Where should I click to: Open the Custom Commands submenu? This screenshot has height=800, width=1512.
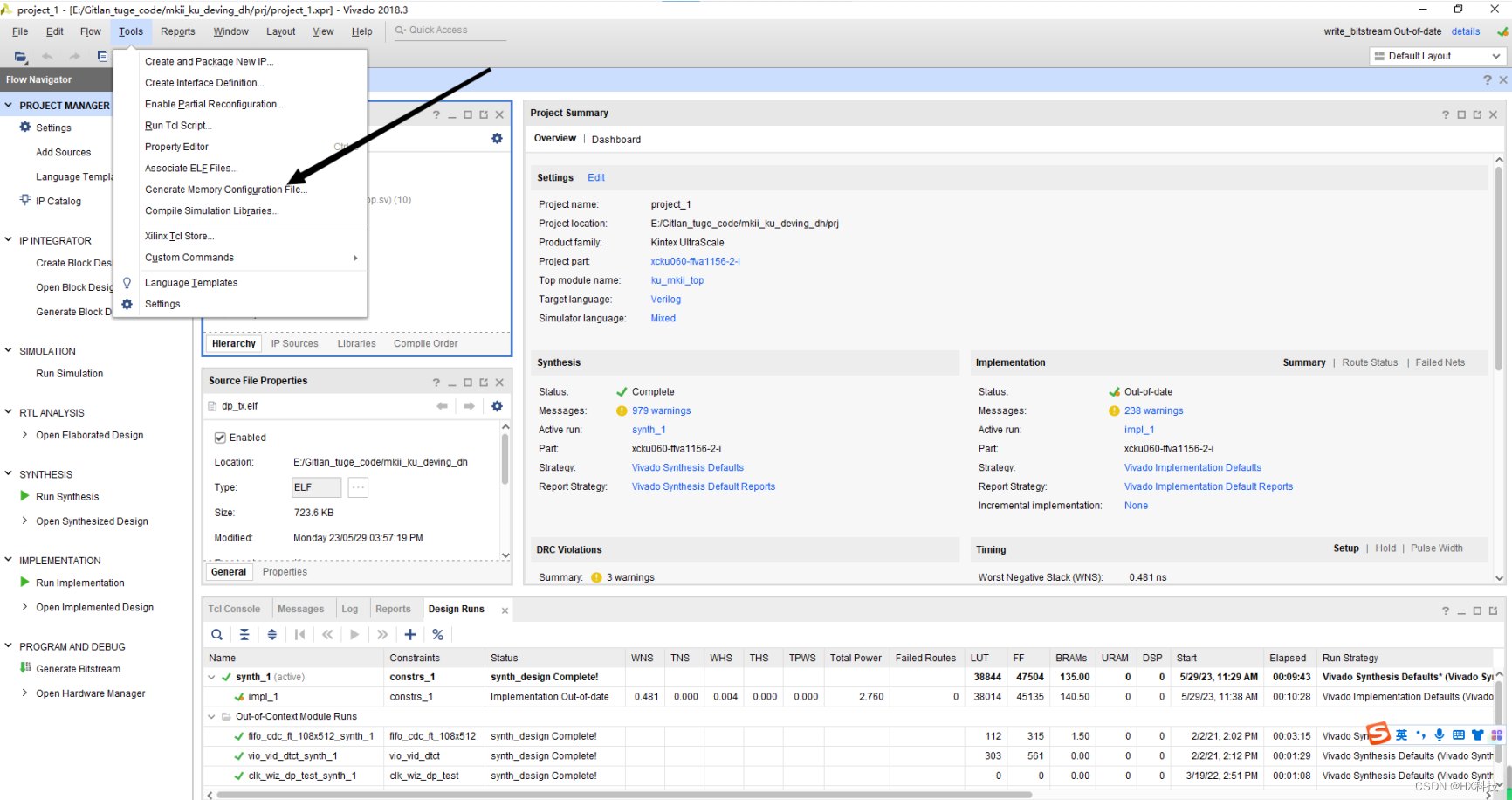pyautogui.click(x=240, y=258)
